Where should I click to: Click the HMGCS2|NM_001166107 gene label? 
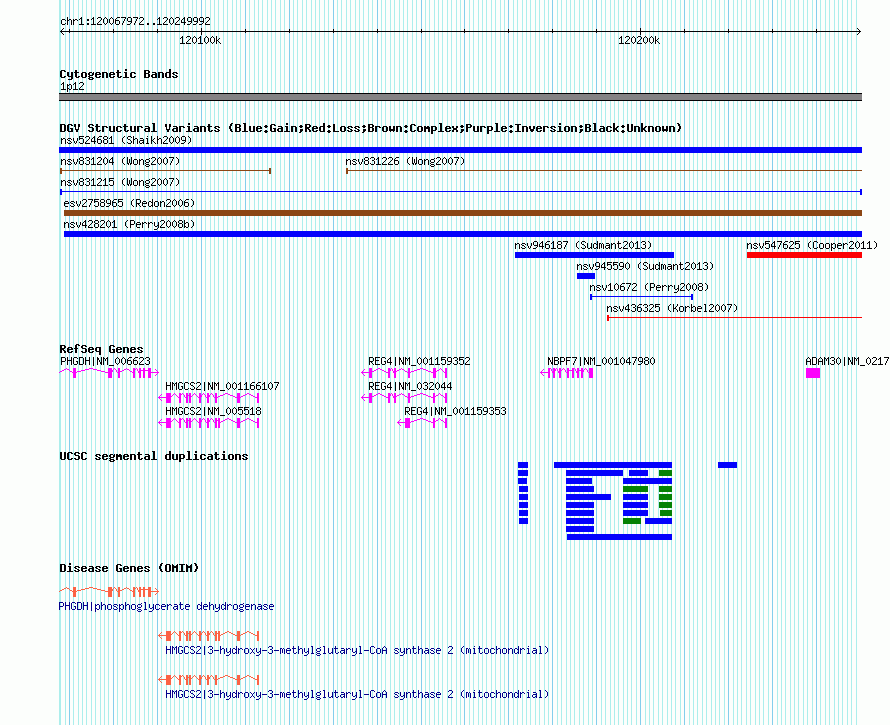click(x=222, y=386)
